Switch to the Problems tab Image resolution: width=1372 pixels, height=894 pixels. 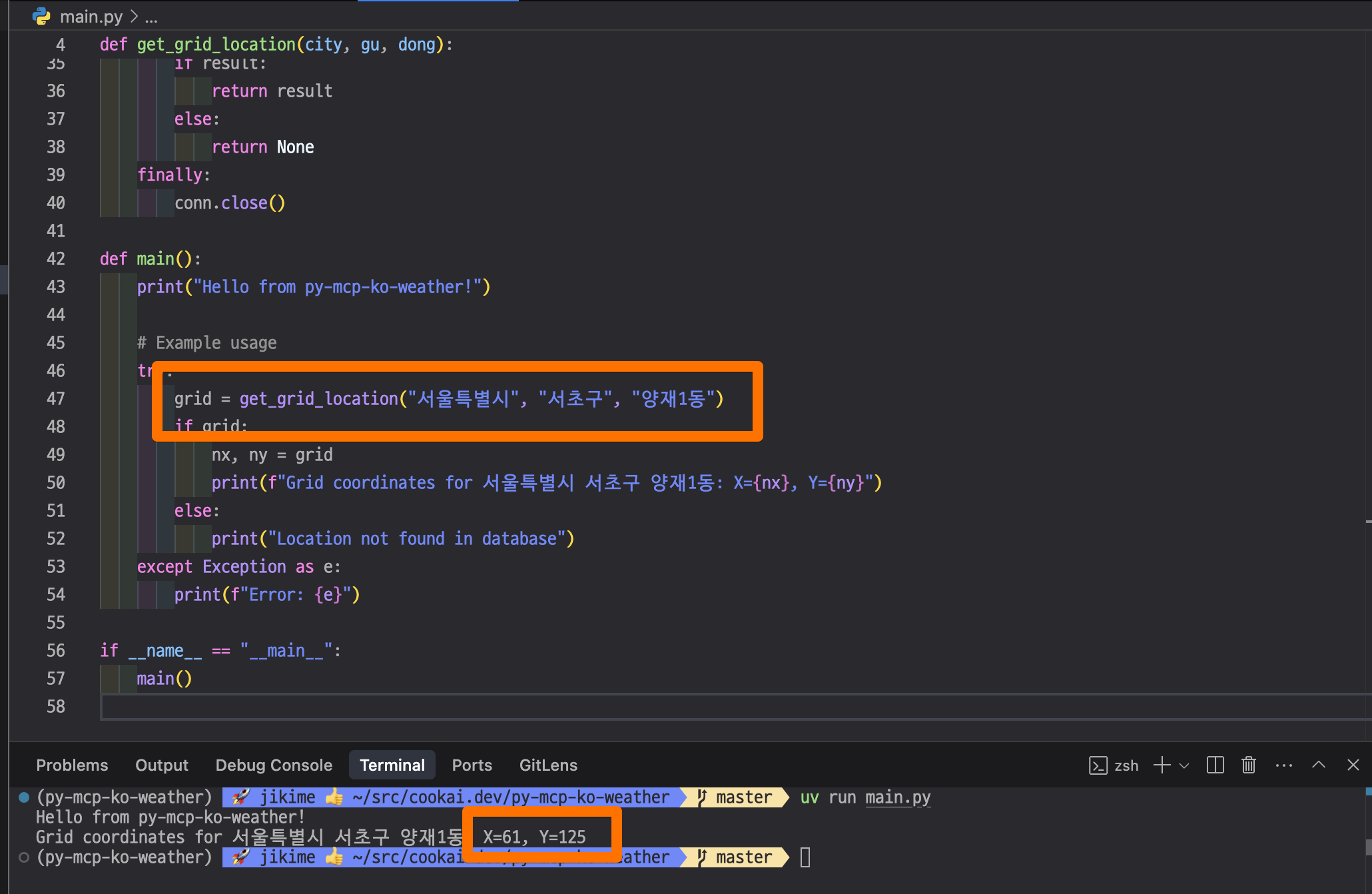click(x=72, y=765)
